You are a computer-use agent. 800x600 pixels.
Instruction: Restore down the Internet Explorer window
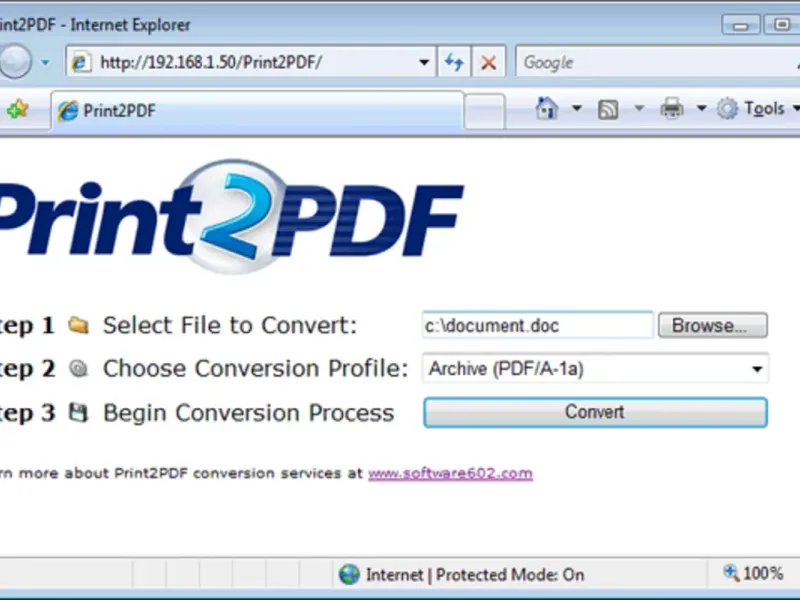point(781,24)
